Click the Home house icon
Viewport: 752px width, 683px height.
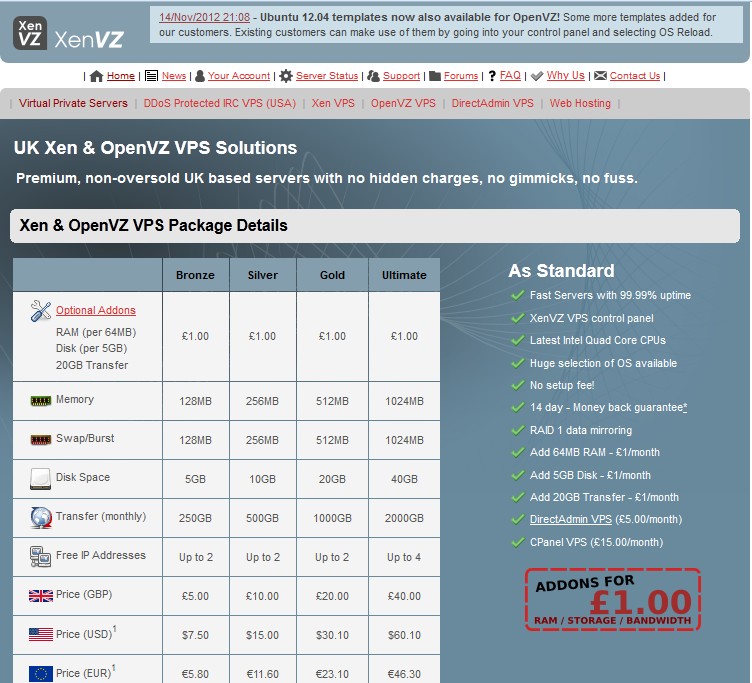(x=97, y=76)
